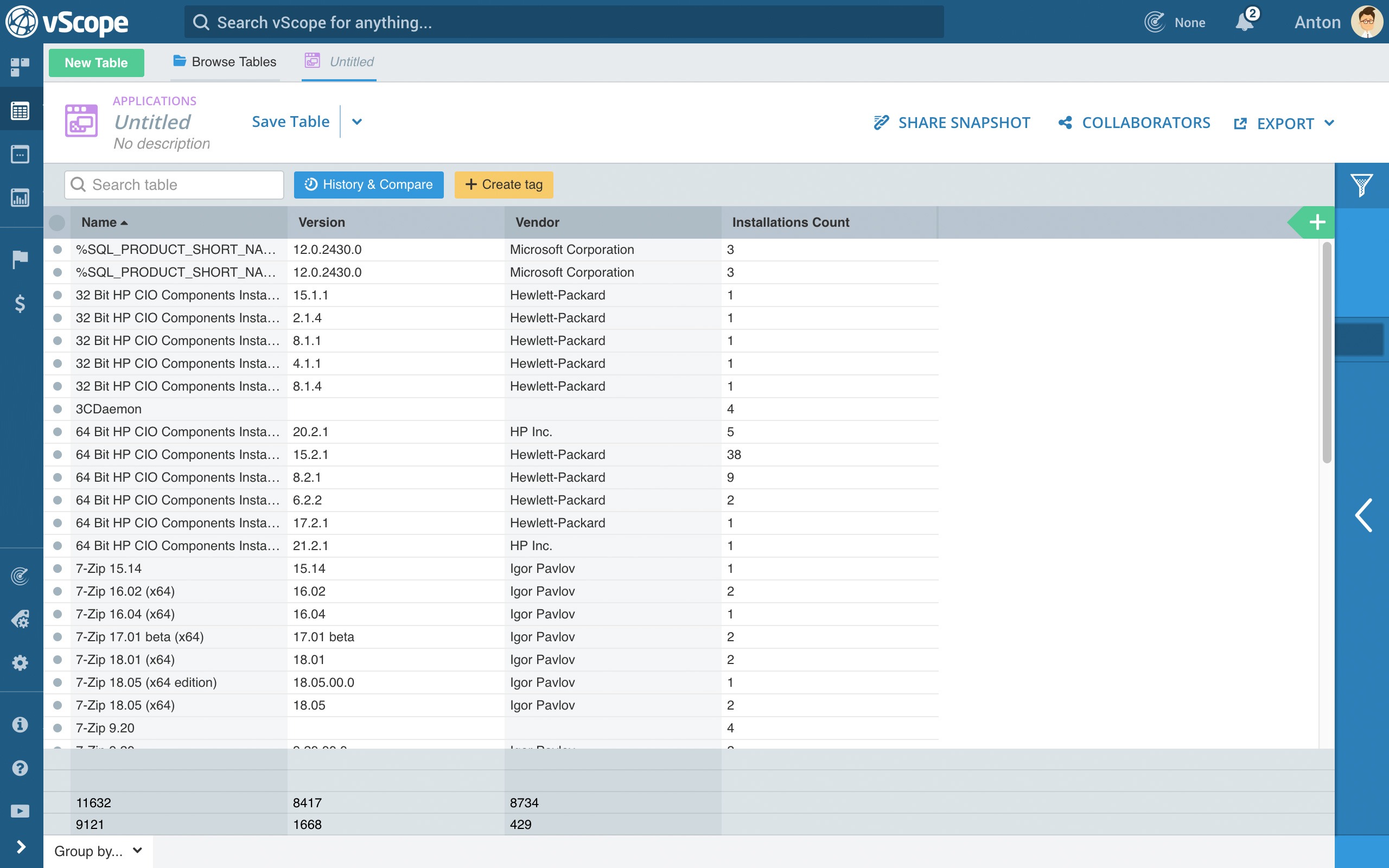Click the table vertical scrollbar
The width and height of the screenshot is (1389, 868).
pos(1327,352)
